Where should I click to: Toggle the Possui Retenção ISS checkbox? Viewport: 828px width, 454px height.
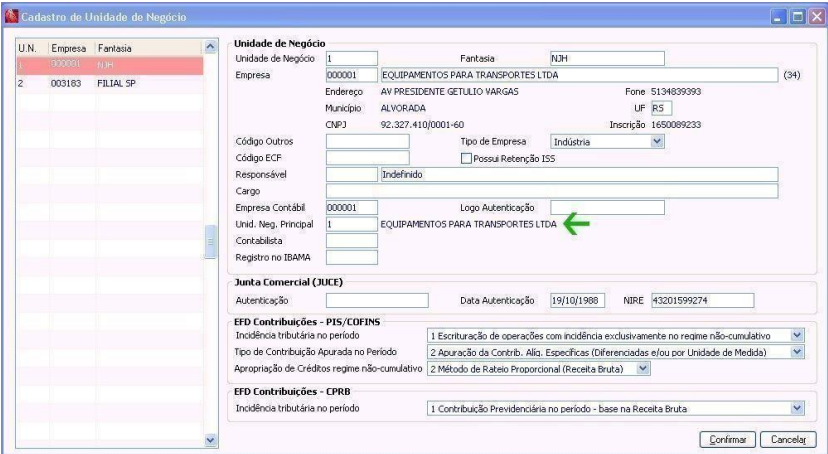pyautogui.click(x=466, y=158)
